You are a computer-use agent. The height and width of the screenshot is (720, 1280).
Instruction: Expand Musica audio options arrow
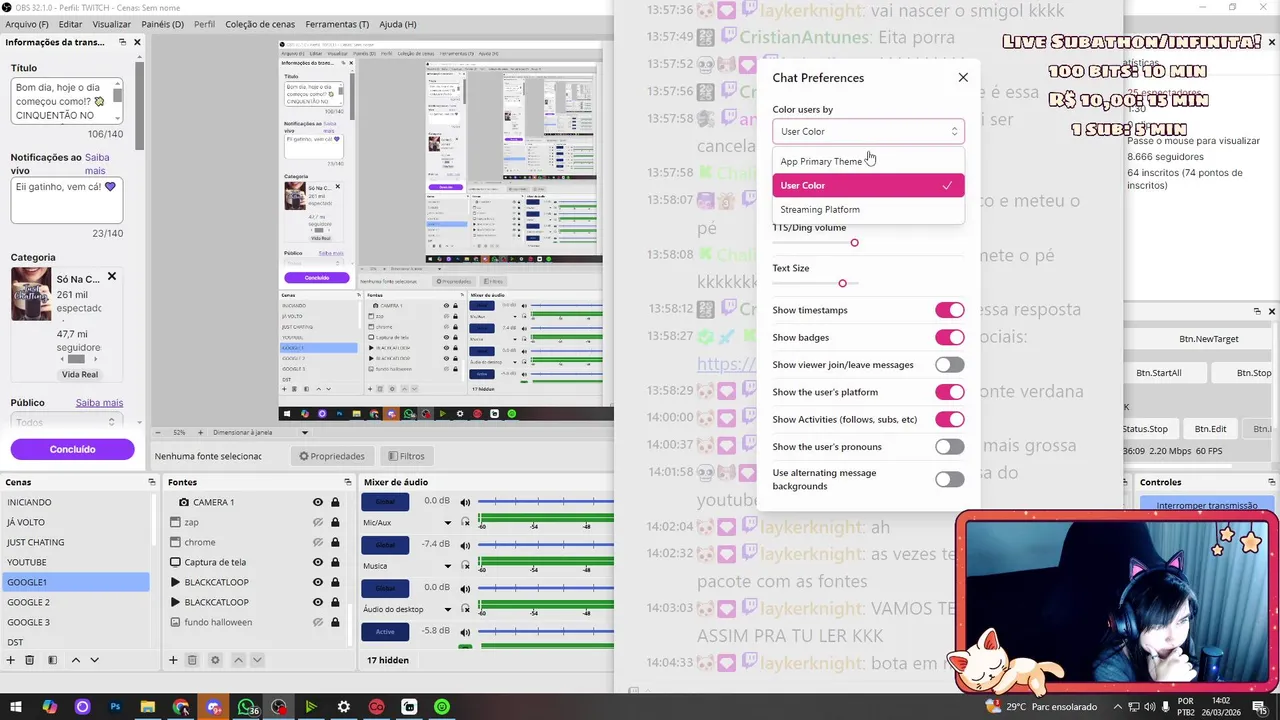click(448, 566)
